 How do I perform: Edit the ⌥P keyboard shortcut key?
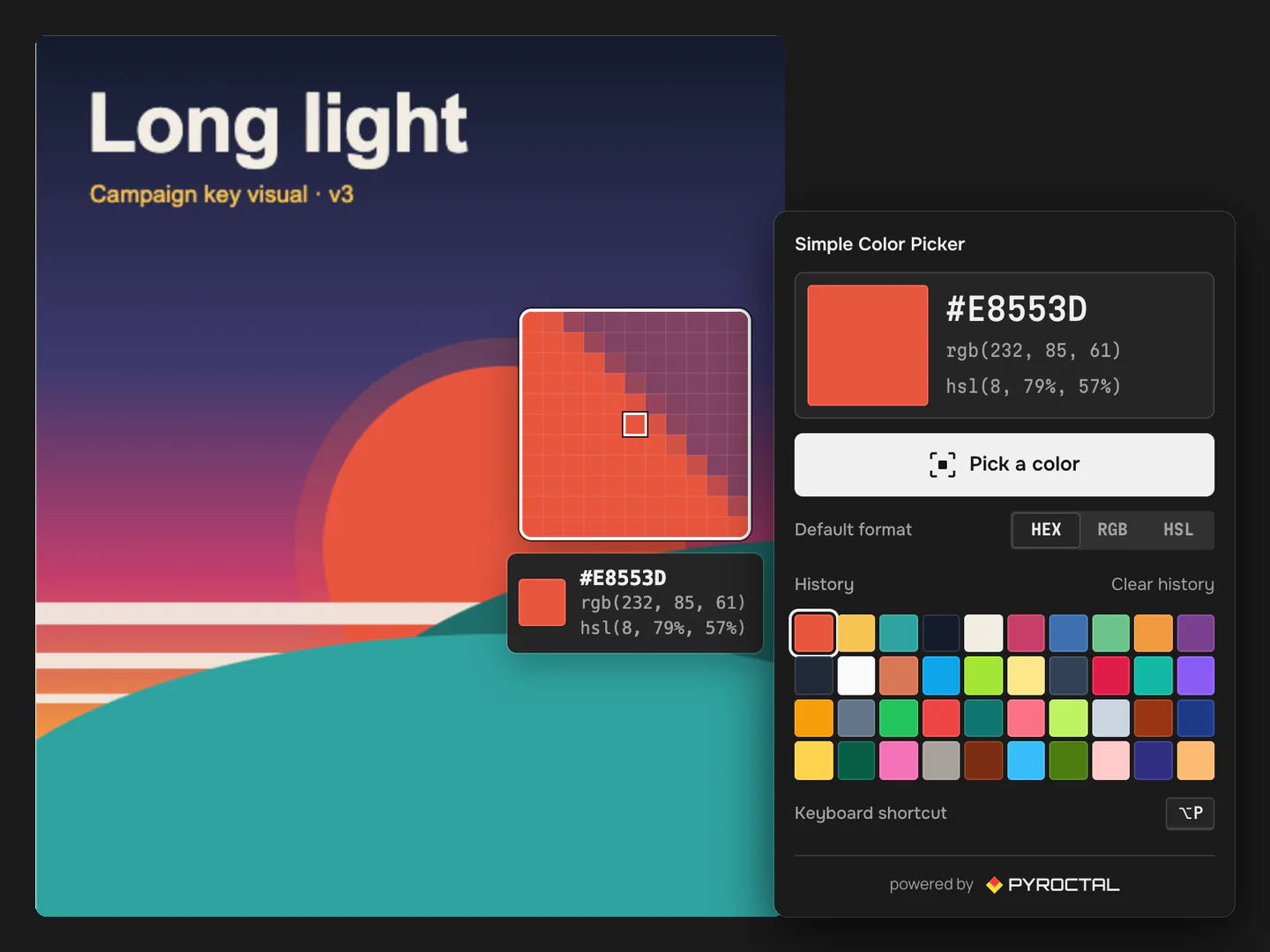(1190, 814)
